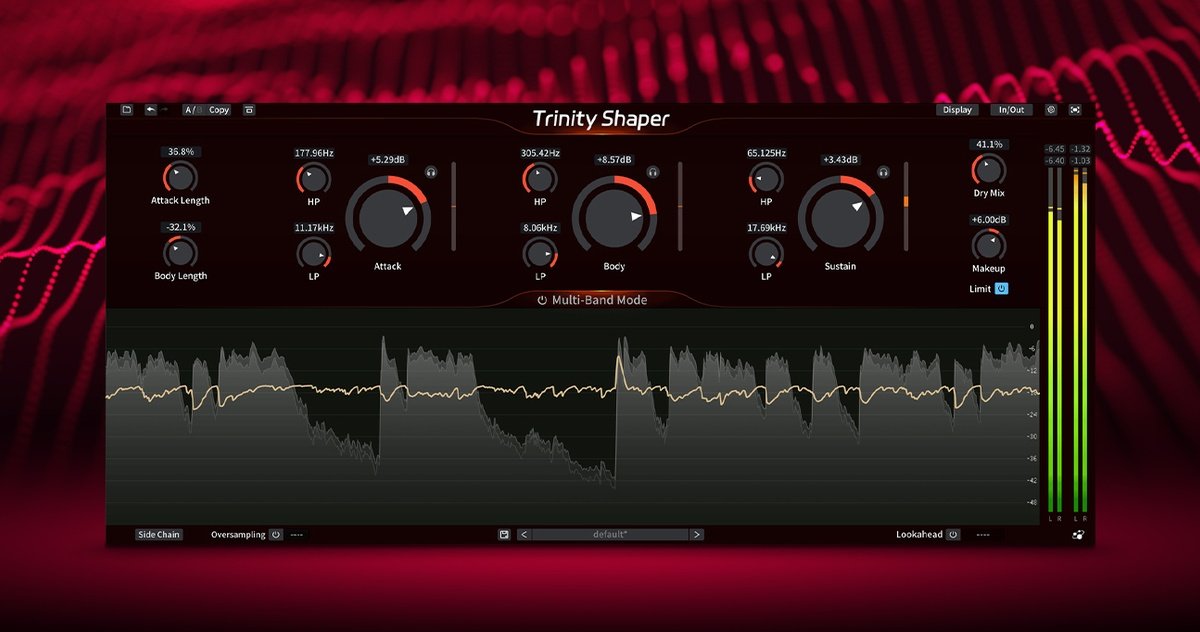Click the 65.125Hz HP frequency value
This screenshot has height=632, width=1200.
click(x=766, y=153)
